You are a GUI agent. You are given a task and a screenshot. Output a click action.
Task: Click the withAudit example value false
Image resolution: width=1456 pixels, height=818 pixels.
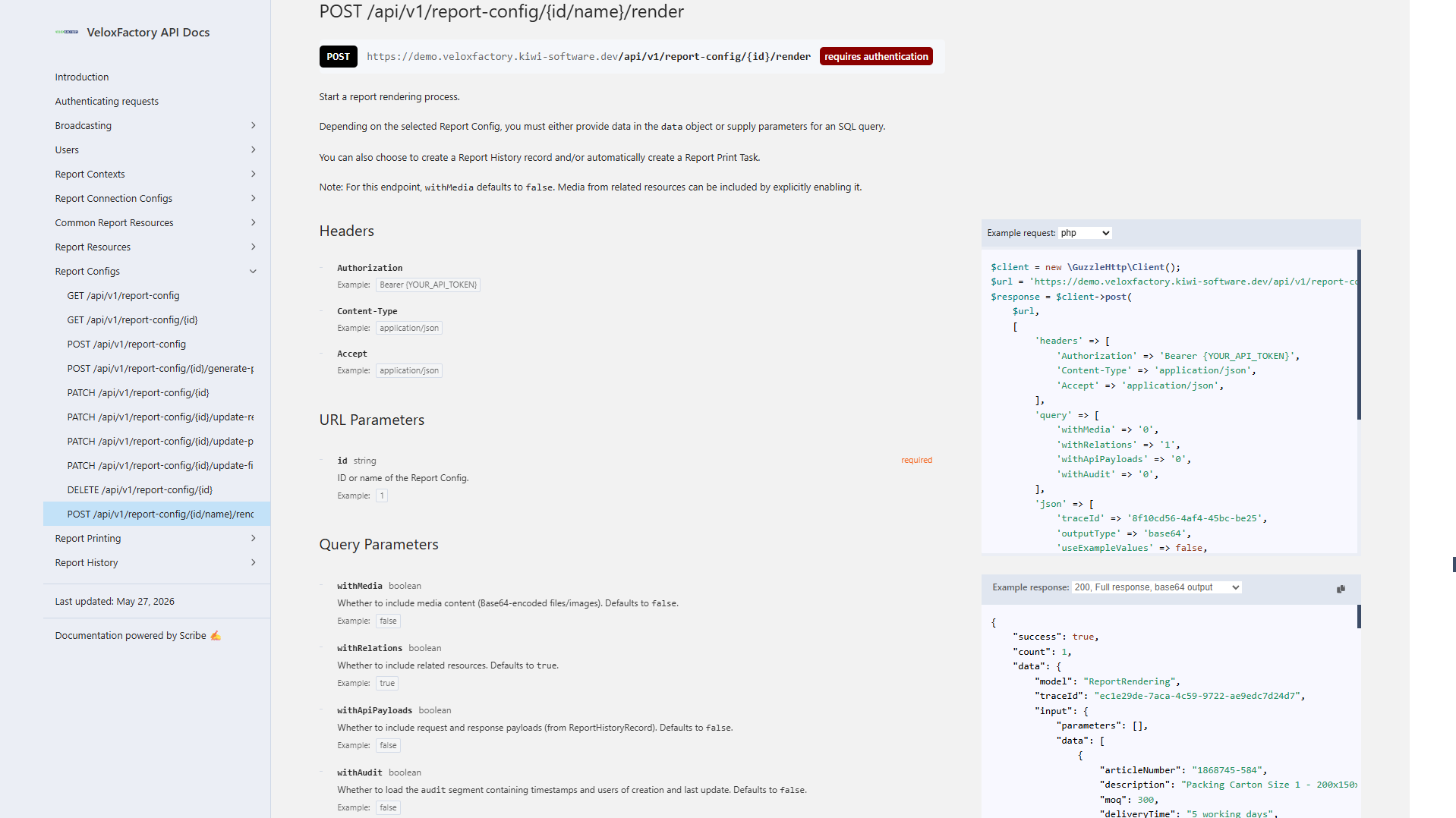click(x=388, y=807)
